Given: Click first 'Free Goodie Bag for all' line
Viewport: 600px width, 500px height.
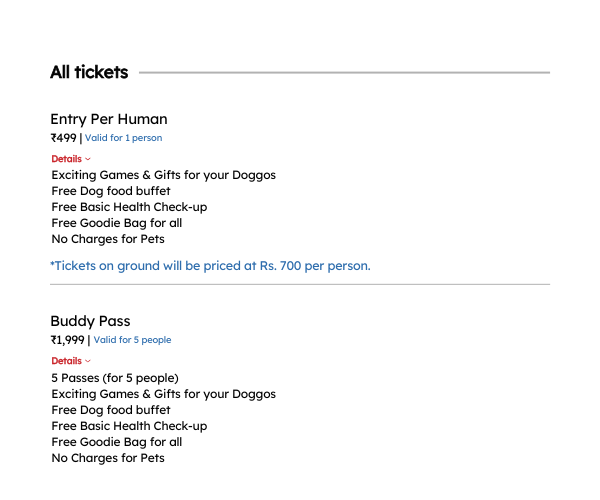Looking at the screenshot, I should (x=117, y=223).
